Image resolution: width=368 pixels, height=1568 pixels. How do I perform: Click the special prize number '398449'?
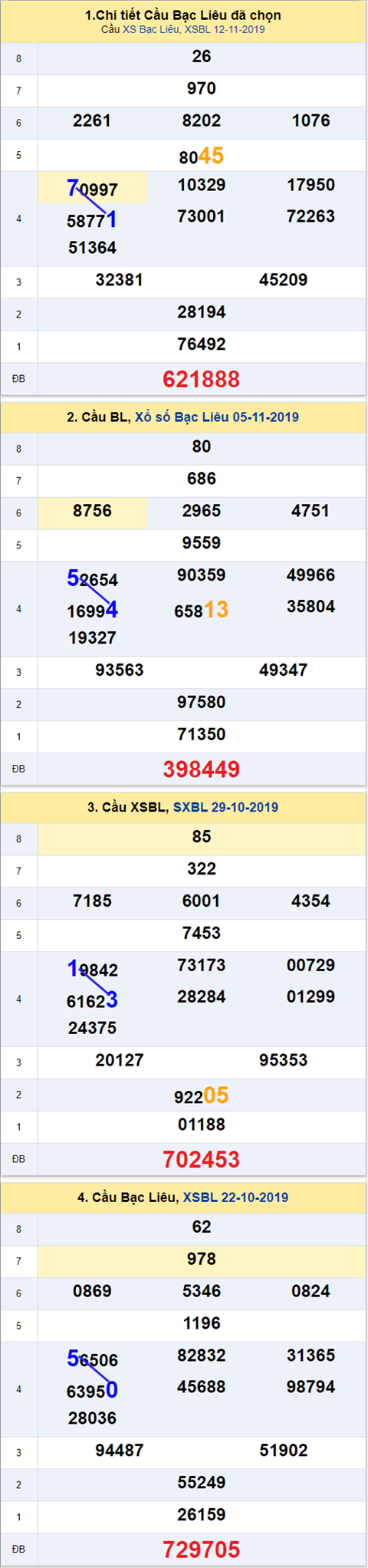(202, 769)
